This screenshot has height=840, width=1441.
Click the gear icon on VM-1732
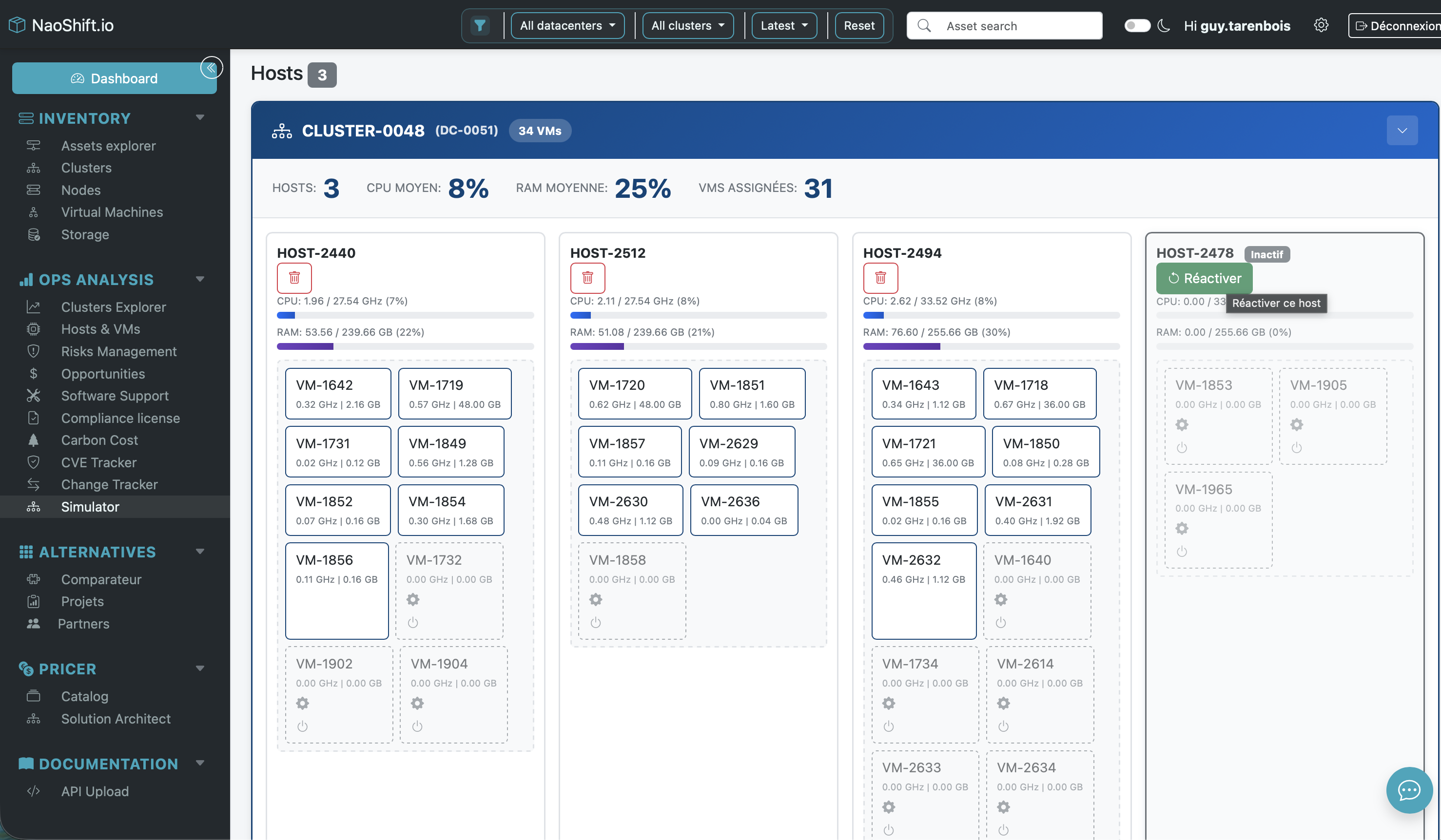413,599
